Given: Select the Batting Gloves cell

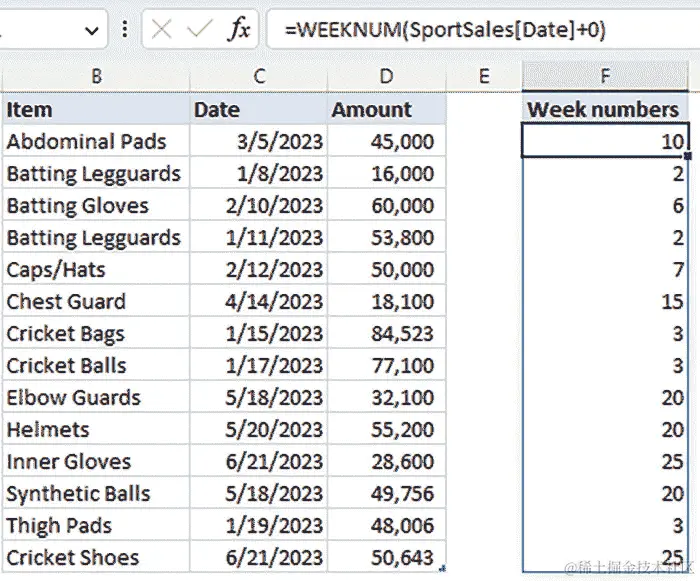Looking at the screenshot, I should tap(96, 205).
